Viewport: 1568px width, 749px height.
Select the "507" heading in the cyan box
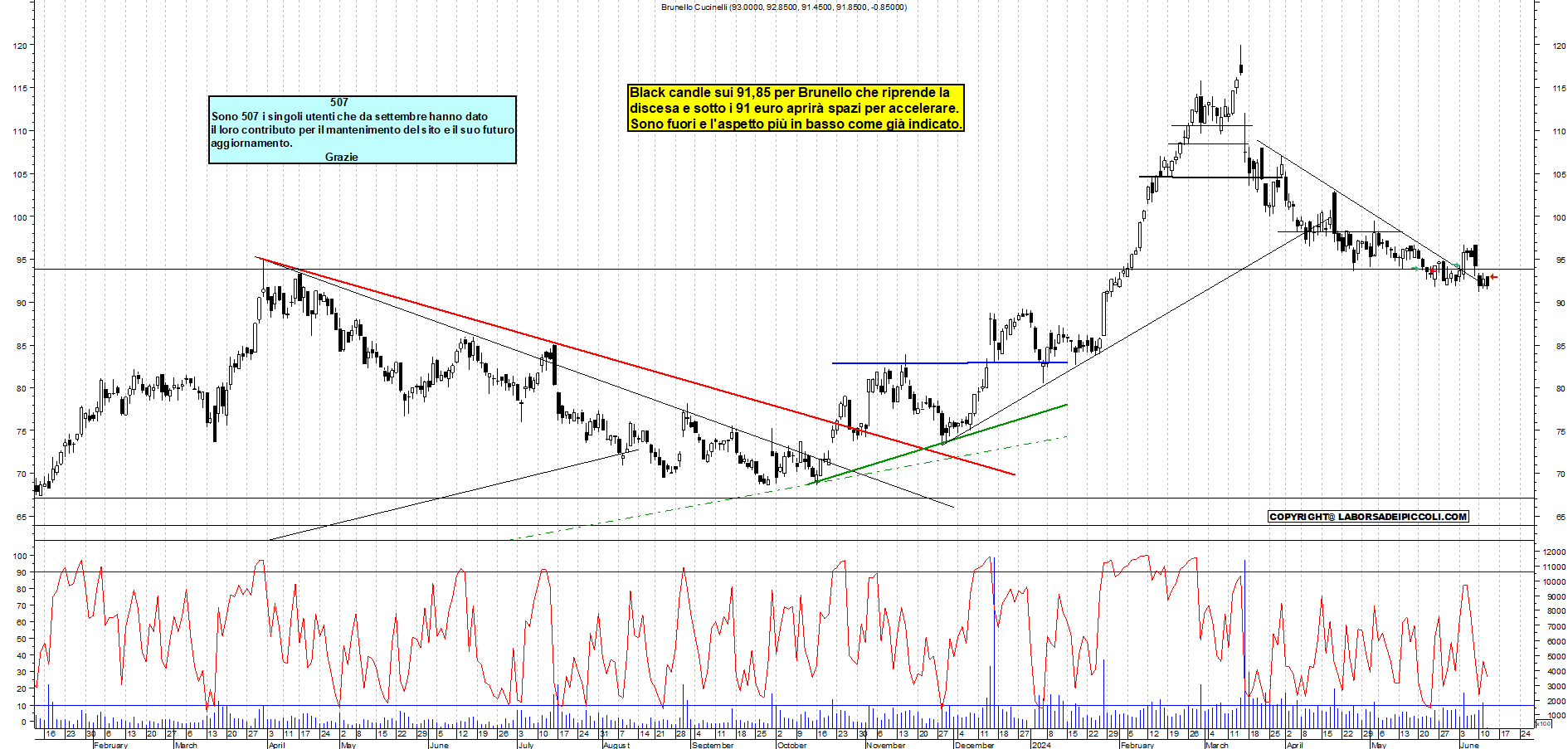(339, 102)
